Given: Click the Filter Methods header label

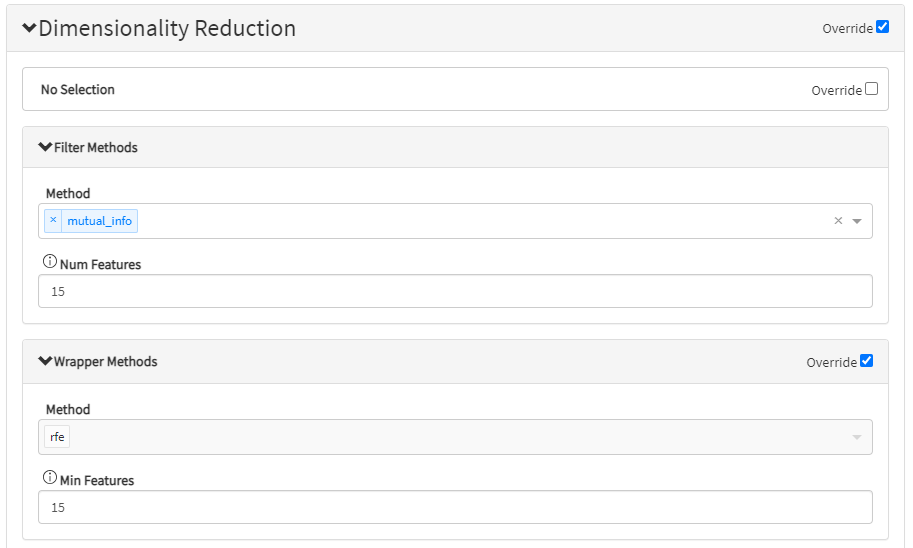Looking at the screenshot, I should [96, 148].
